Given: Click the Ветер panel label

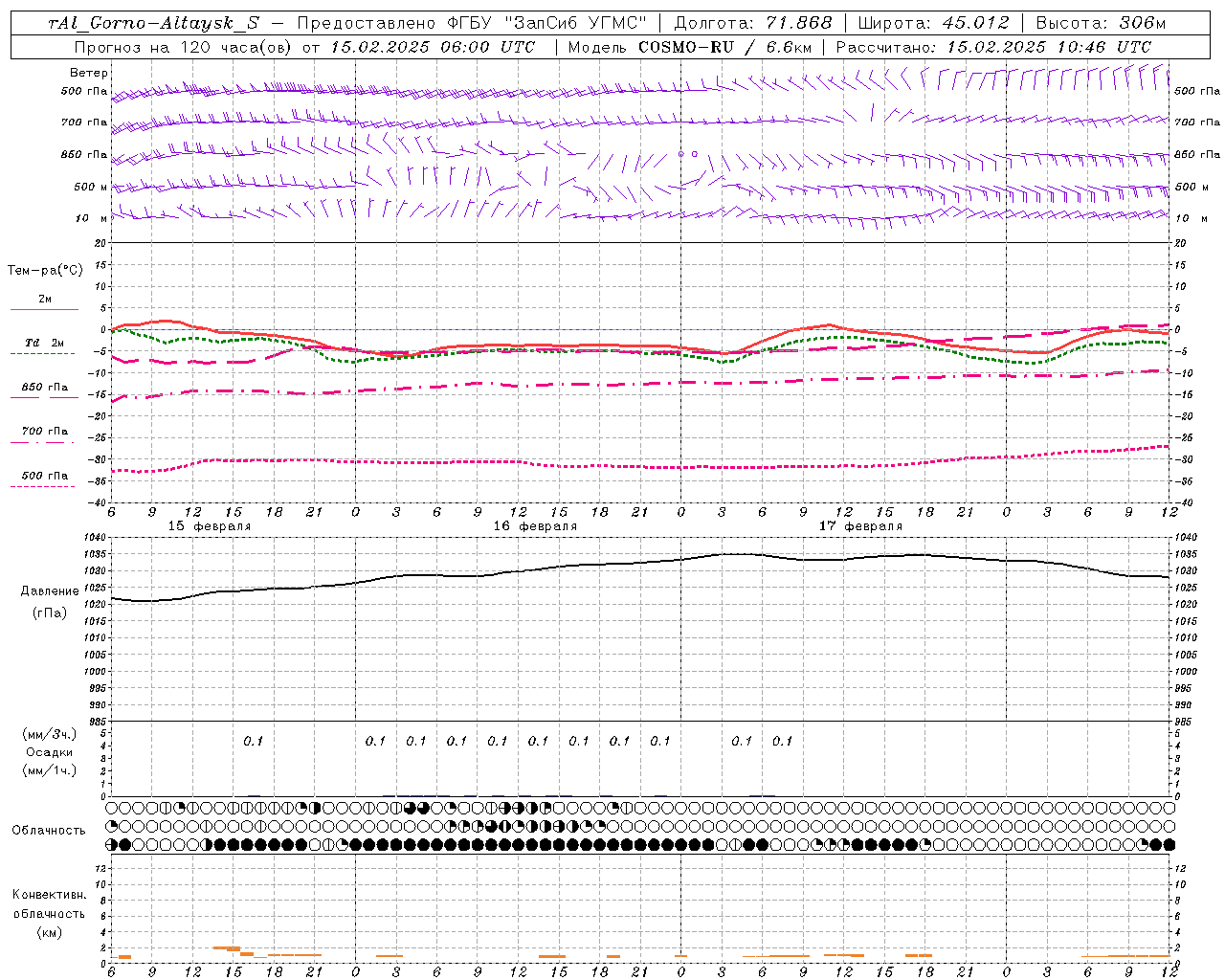Looking at the screenshot, I should 88,73.
